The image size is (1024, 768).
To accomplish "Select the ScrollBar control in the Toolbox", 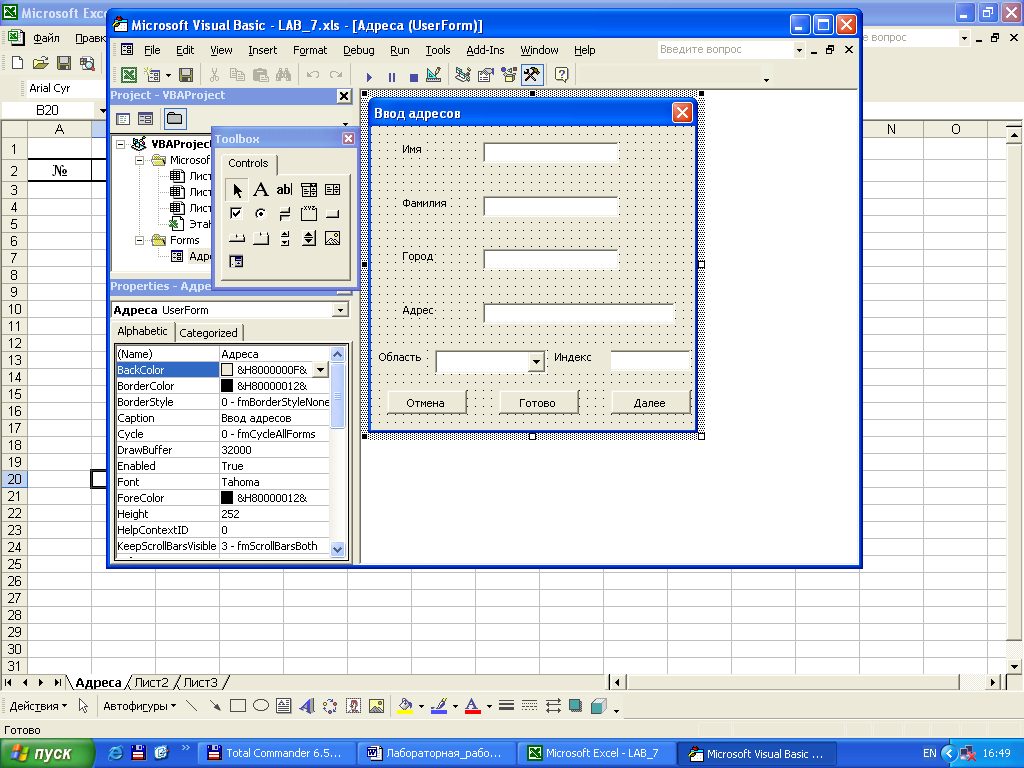I will (284, 238).
